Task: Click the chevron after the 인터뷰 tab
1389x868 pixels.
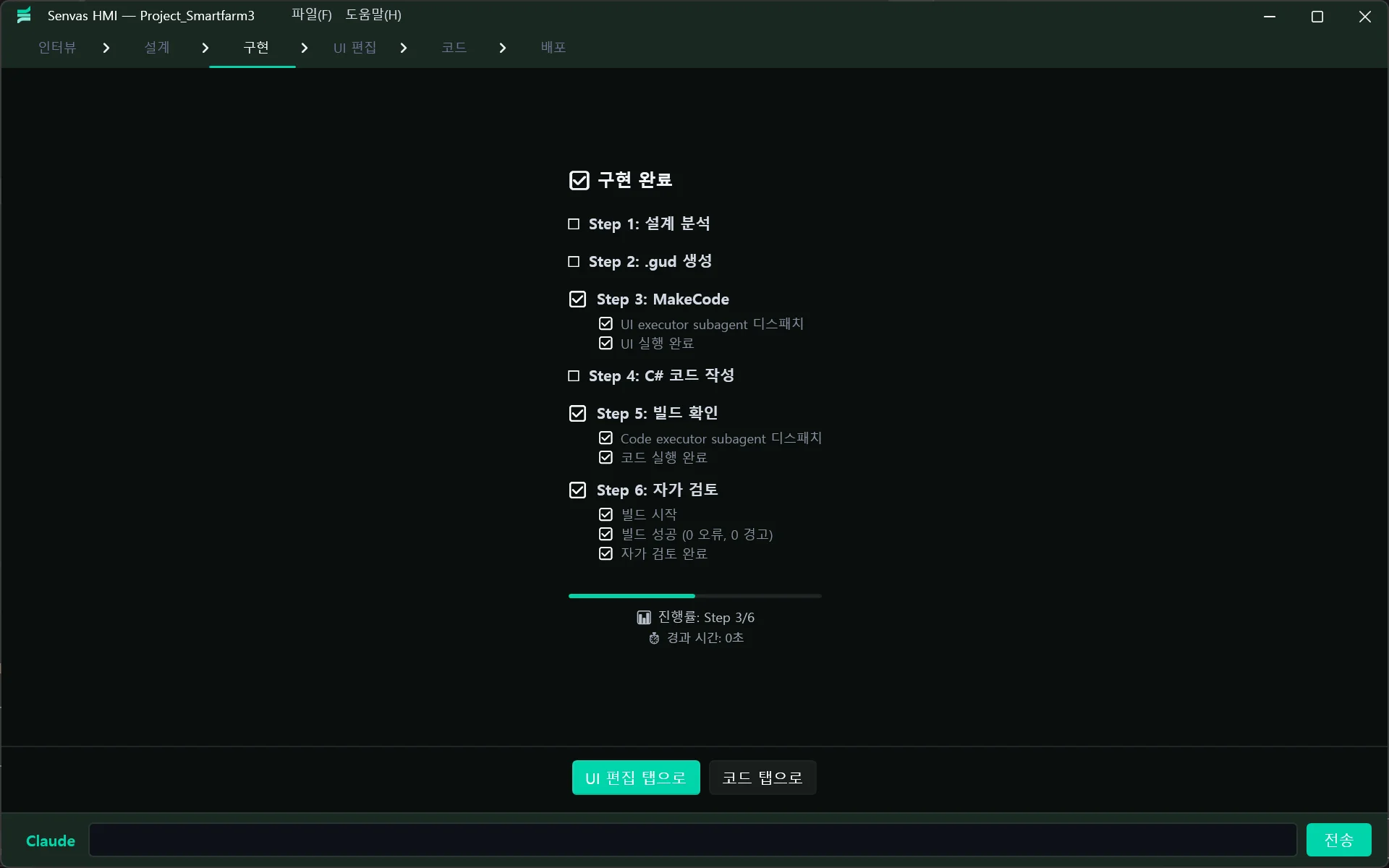Action: coord(106,48)
